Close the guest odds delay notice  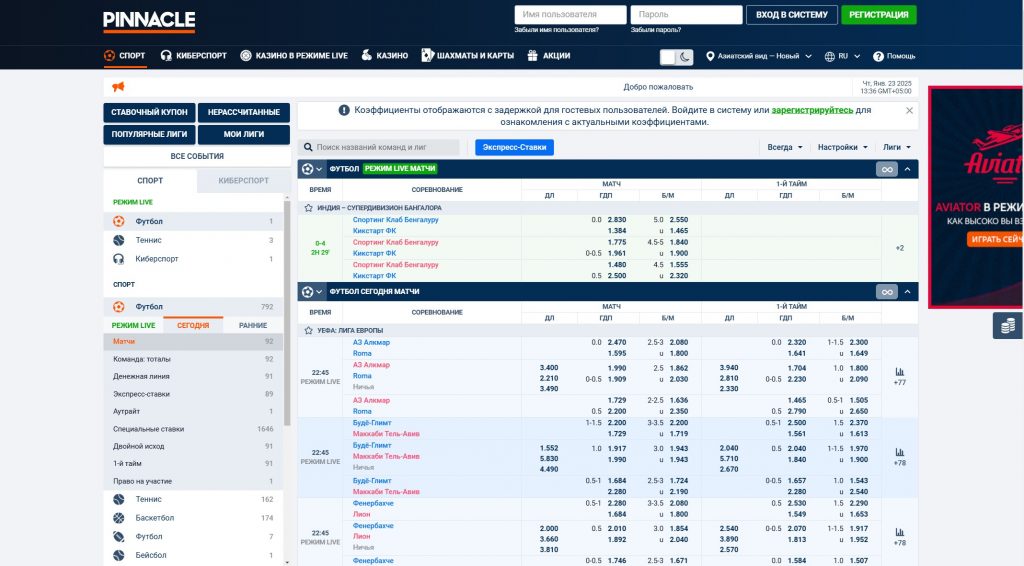pos(909,110)
